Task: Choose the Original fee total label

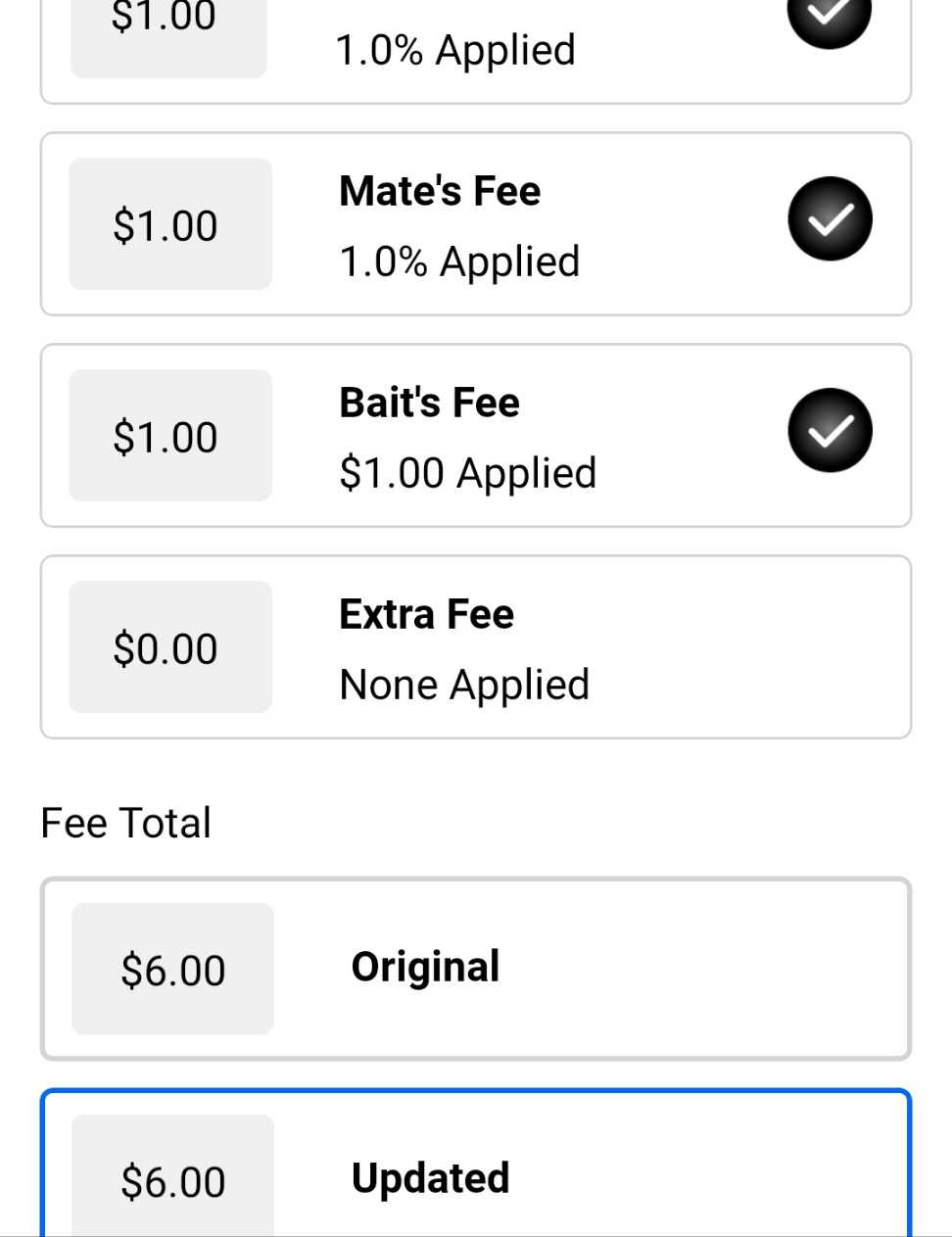Action: (x=425, y=967)
